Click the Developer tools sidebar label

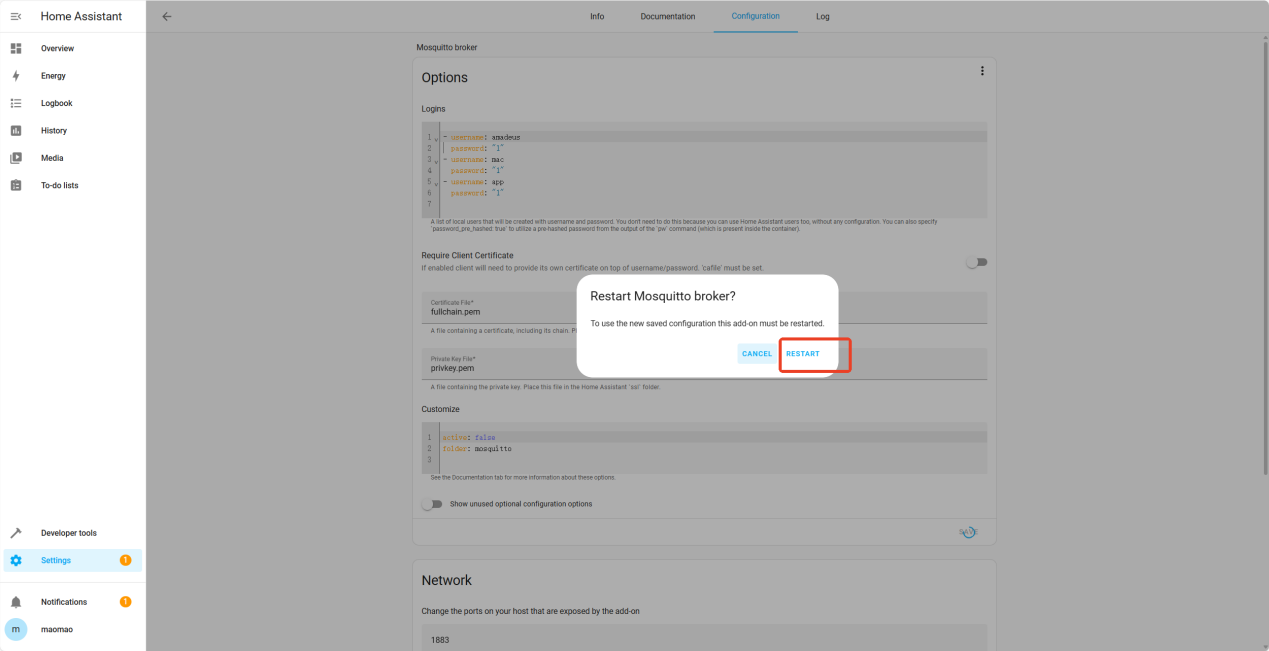coord(69,533)
